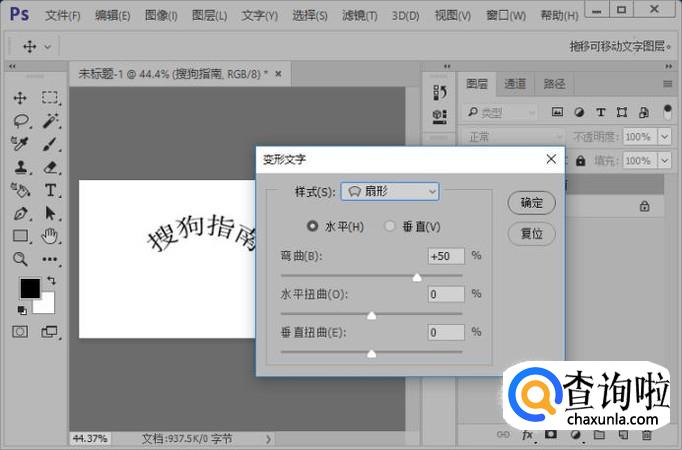Select the Magic Wand tool
682x450 pixels.
coord(50,121)
